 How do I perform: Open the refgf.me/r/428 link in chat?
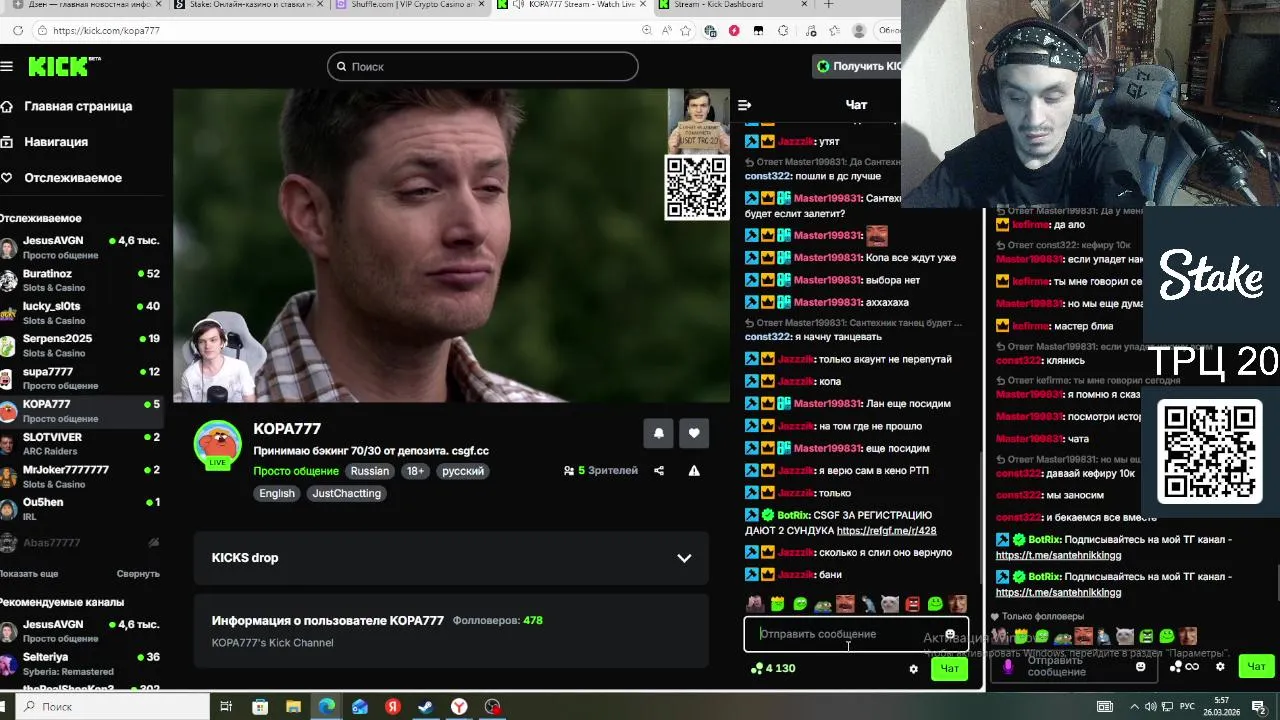886,531
